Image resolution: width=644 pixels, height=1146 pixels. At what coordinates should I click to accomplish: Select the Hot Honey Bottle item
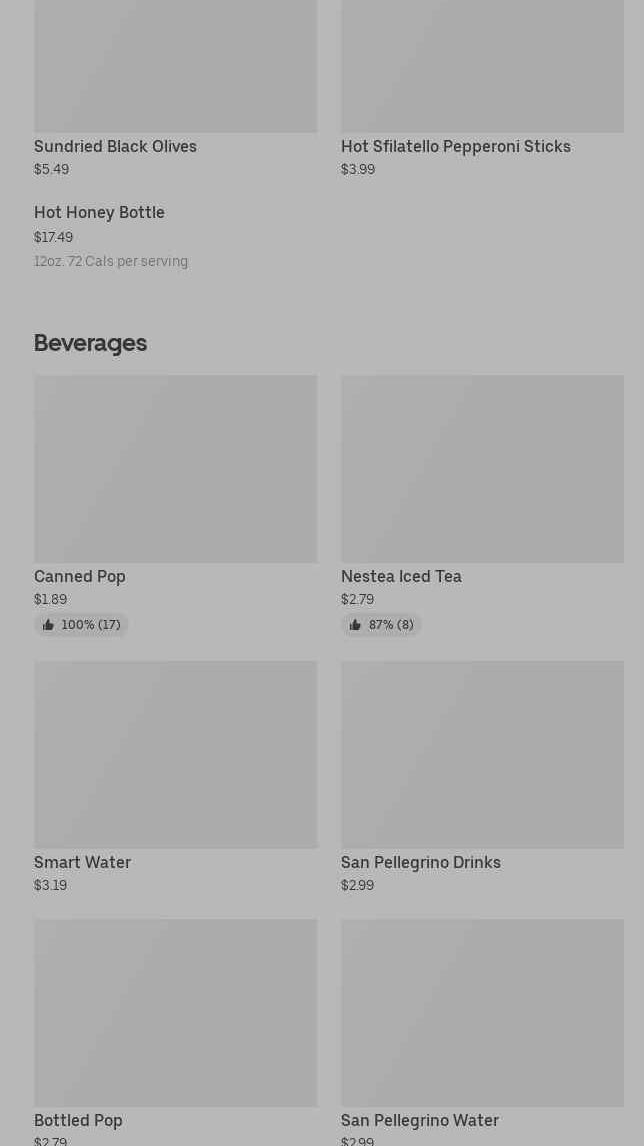tap(99, 212)
